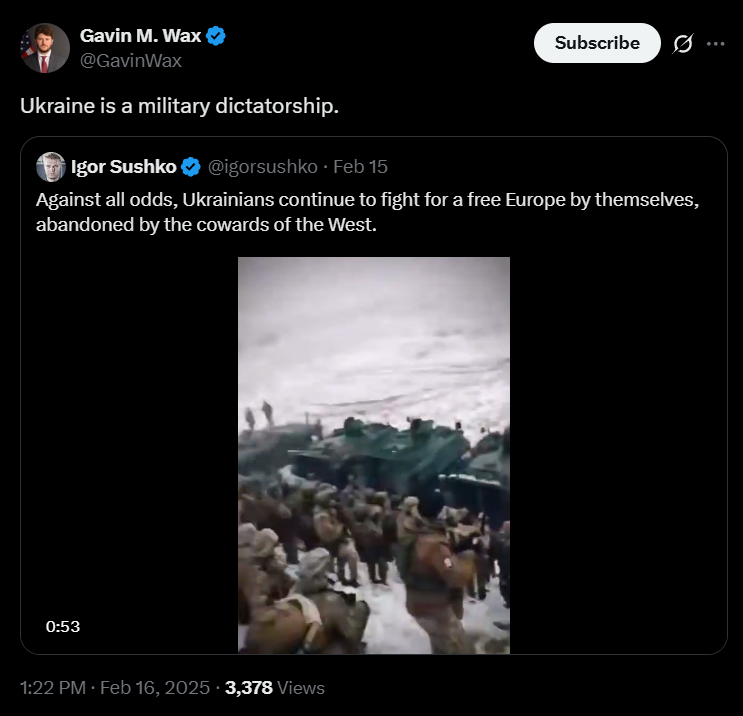Click Gavin M. Wax's blue verified badge
The height and width of the screenshot is (716, 743).
pos(216,37)
